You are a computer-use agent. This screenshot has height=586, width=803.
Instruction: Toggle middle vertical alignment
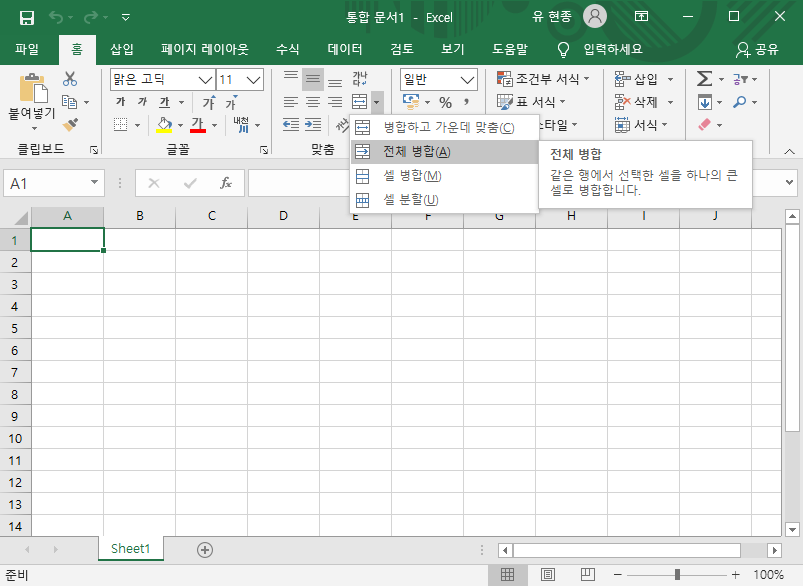(x=313, y=79)
